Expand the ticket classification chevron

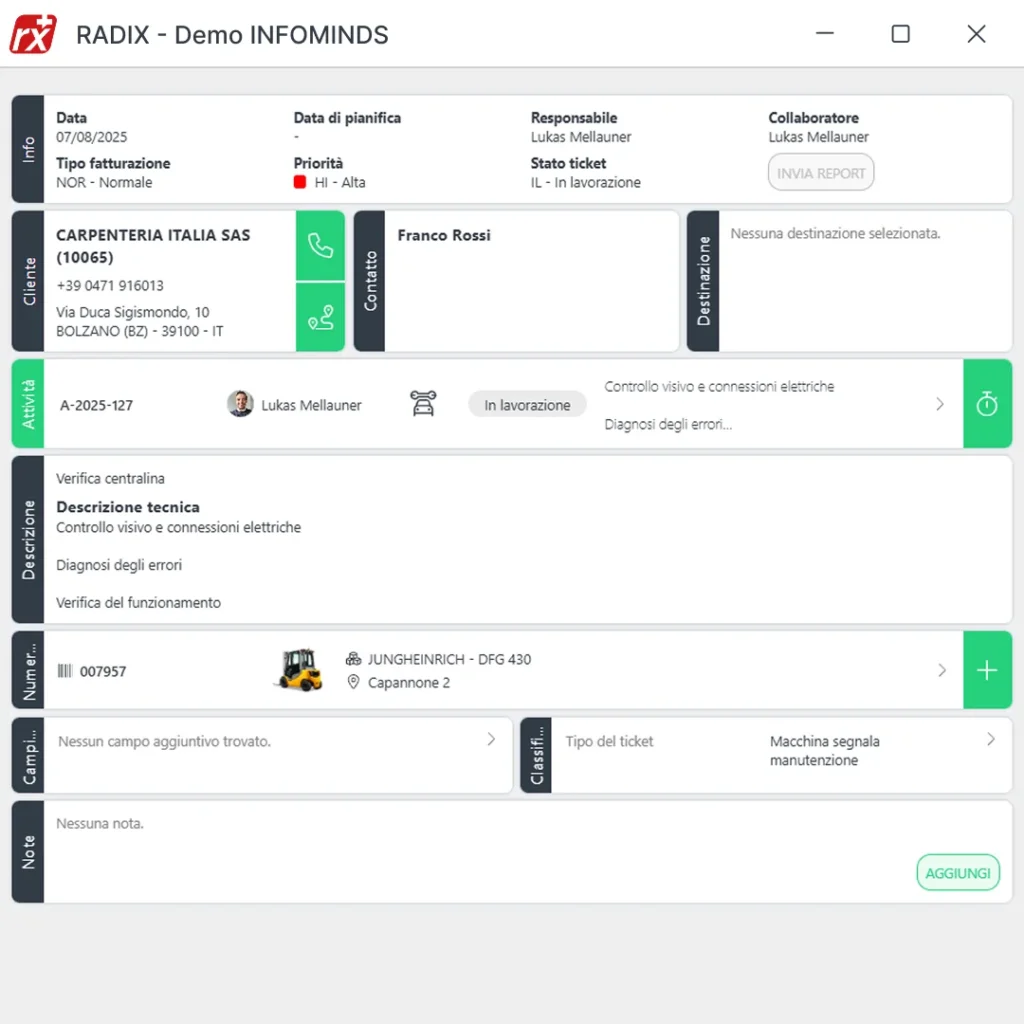tap(991, 740)
